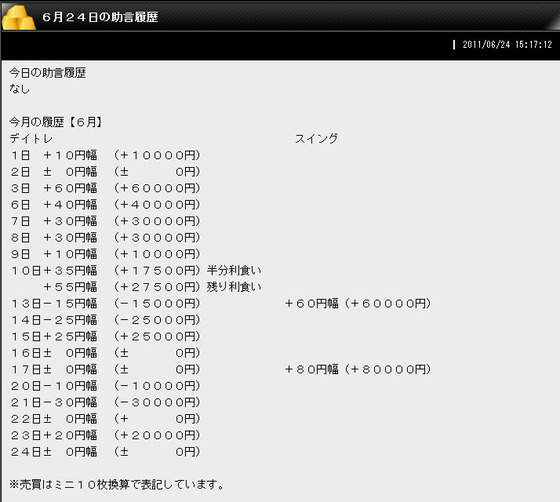The image size is (560, 502).
Task: Select the 24日 ±0円幅 row
Action: point(105,452)
